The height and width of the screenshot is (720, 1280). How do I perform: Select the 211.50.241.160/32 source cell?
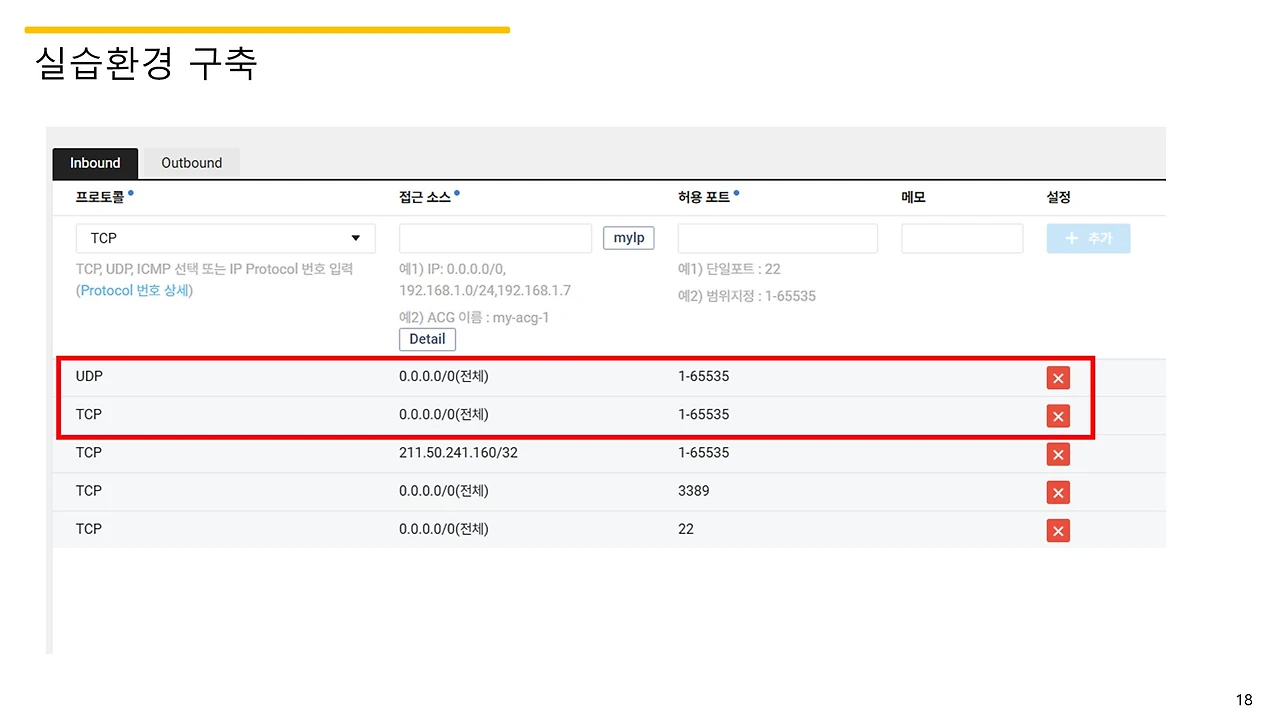(x=458, y=453)
